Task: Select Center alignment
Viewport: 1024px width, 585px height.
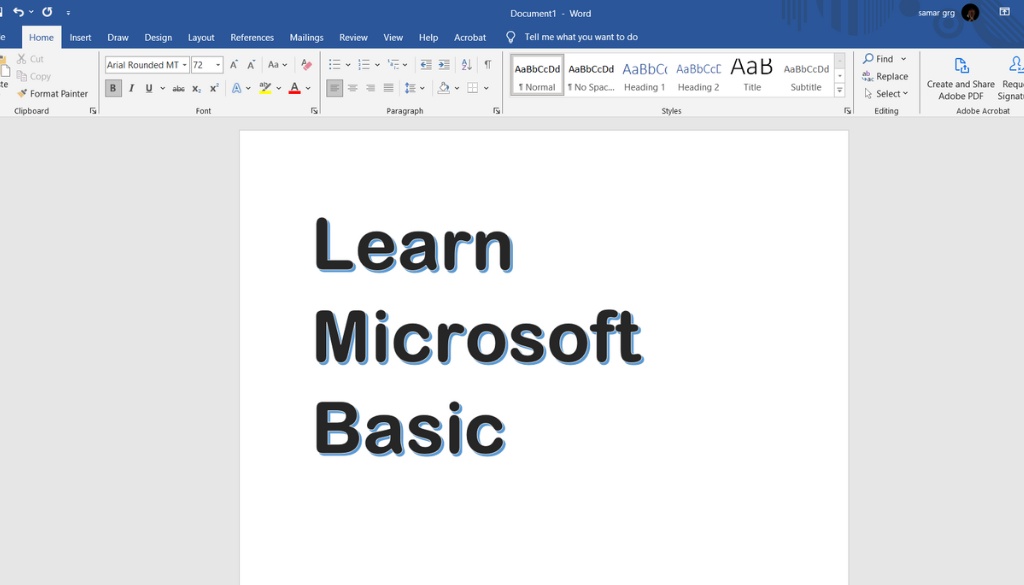Action: tap(353, 88)
